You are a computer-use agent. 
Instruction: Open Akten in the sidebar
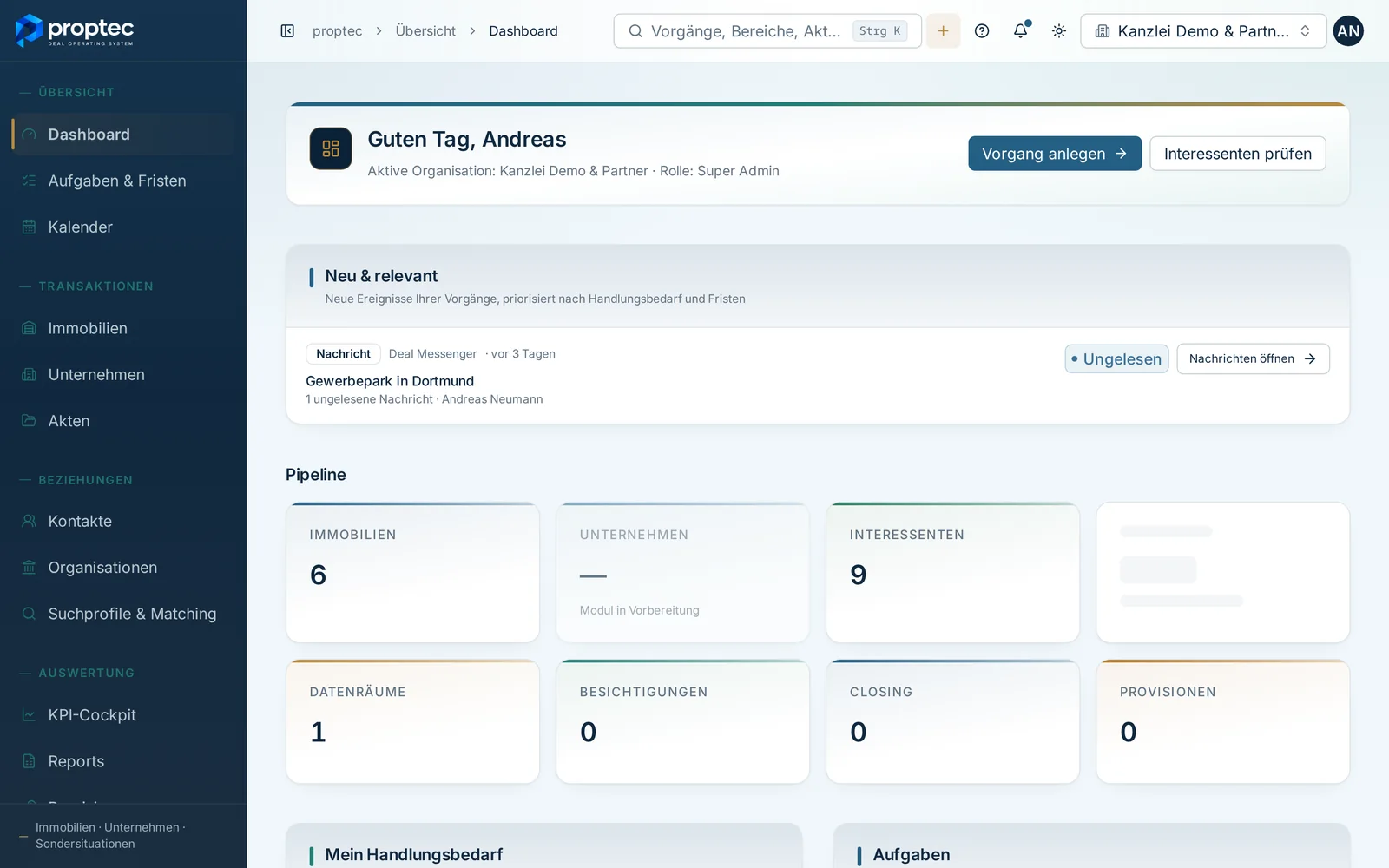click(123, 420)
